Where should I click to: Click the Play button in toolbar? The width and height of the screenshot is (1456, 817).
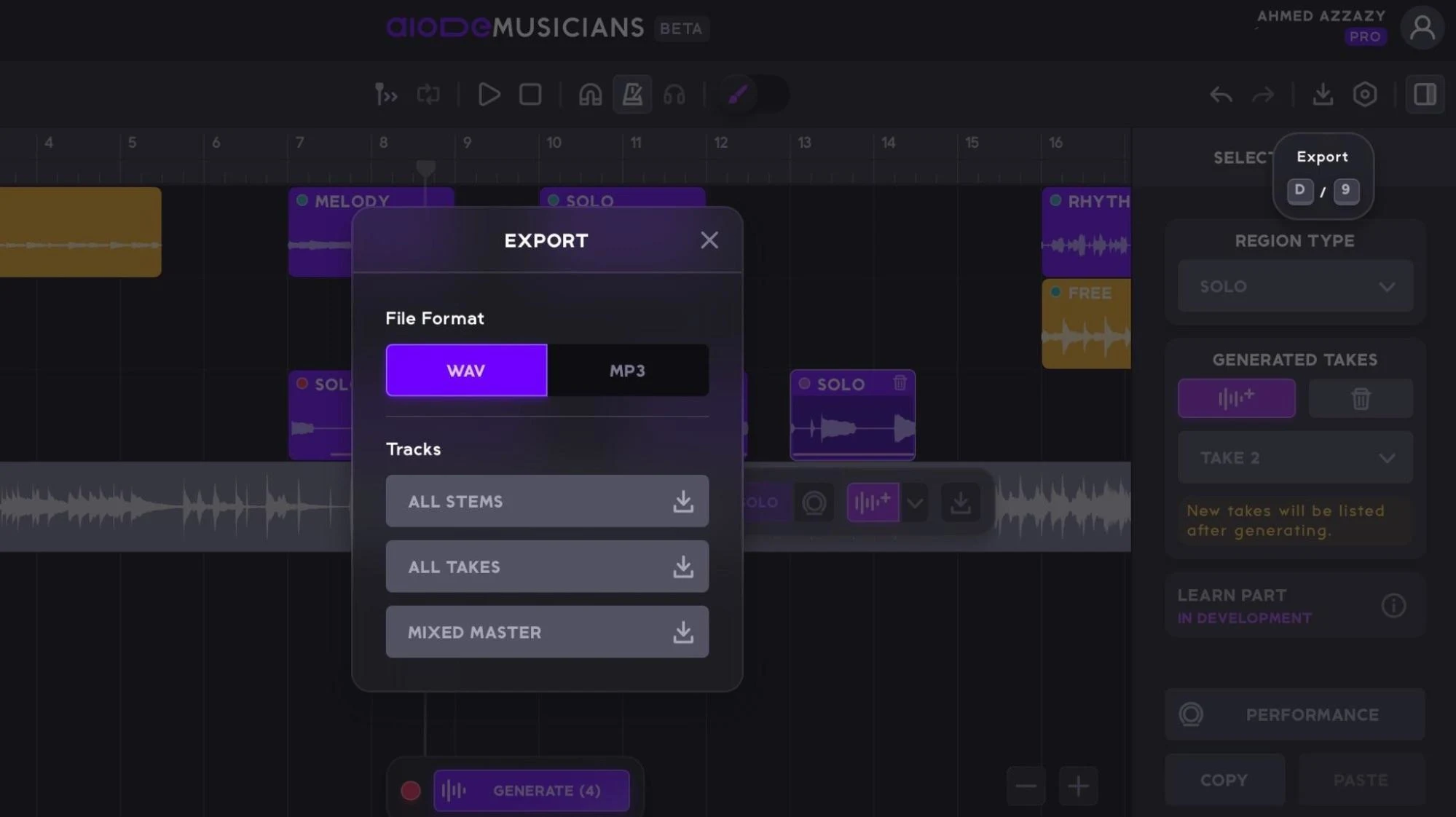(489, 95)
